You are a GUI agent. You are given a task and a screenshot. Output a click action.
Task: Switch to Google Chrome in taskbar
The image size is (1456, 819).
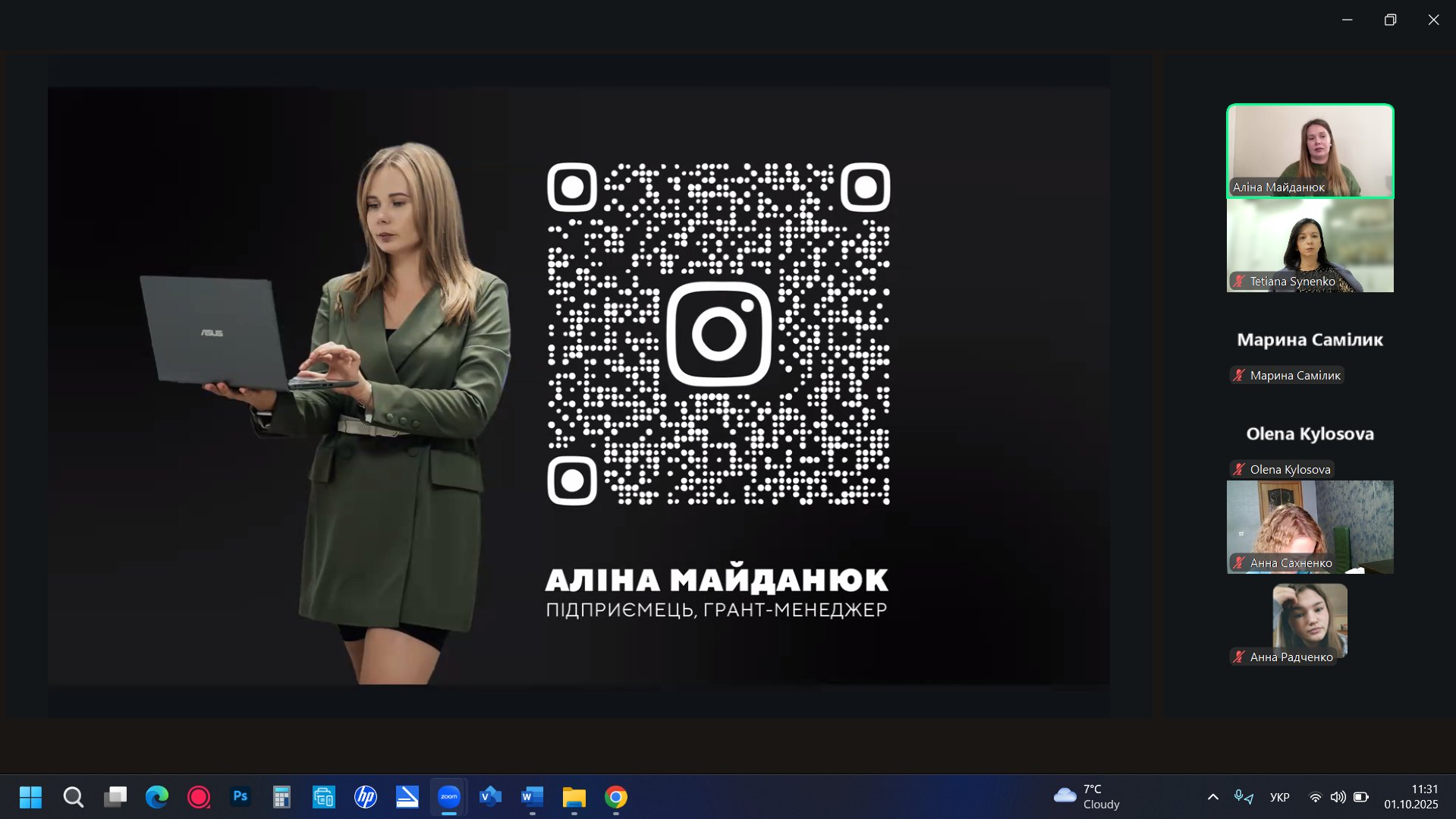click(615, 797)
